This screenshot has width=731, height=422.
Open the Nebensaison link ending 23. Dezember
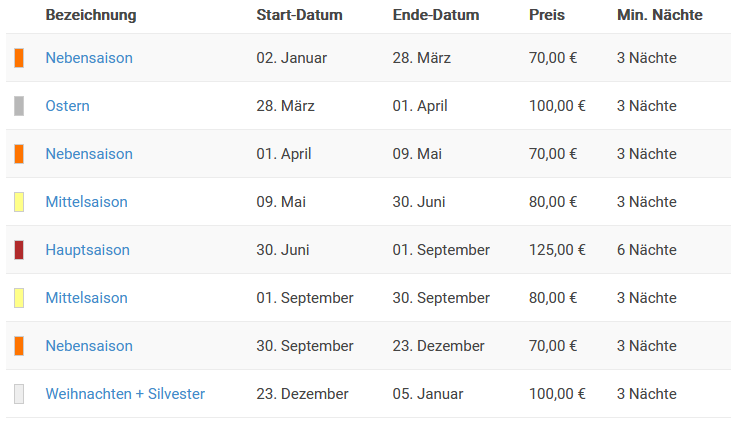pyautogui.click(x=89, y=346)
